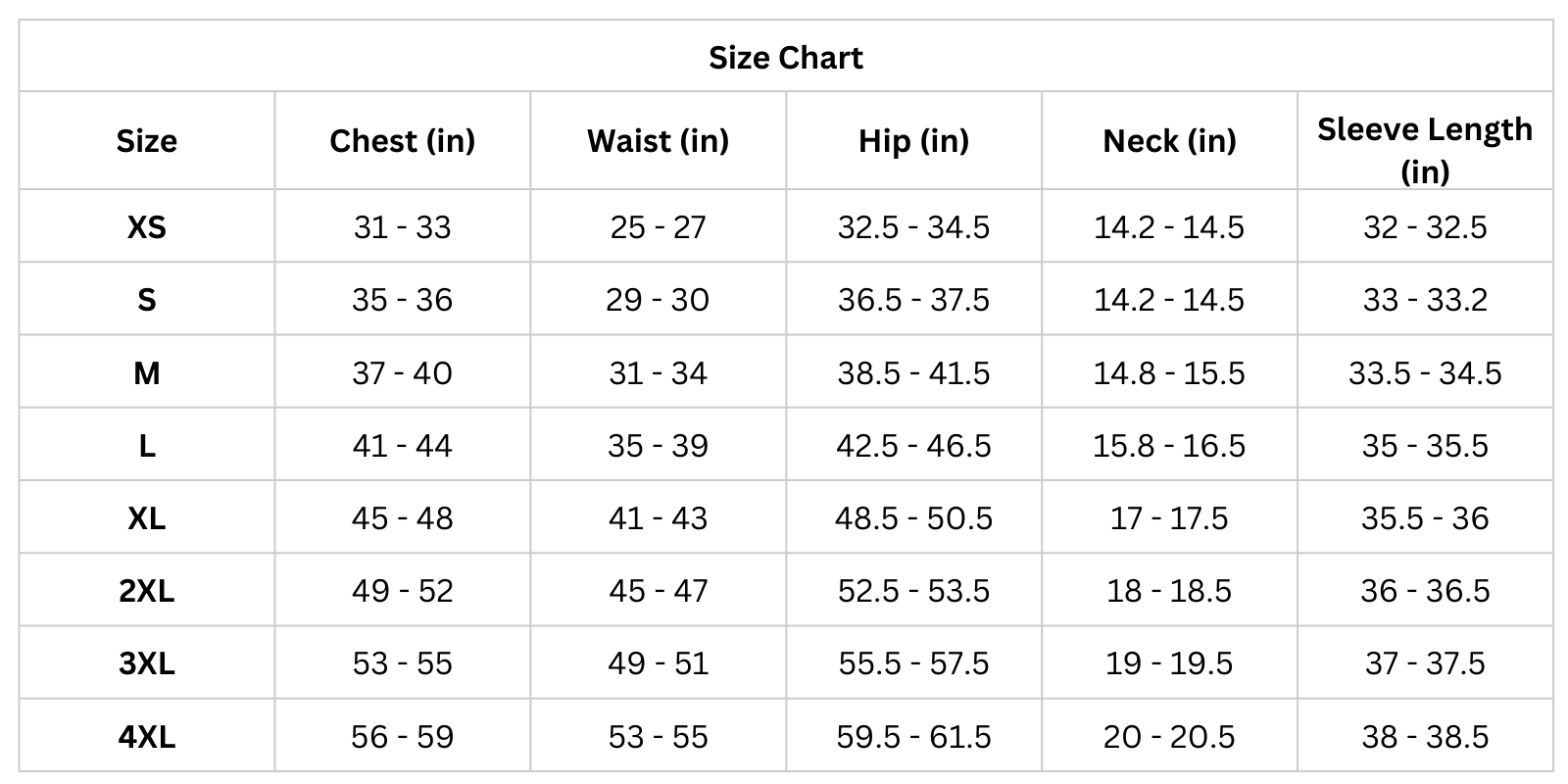Click neck value 15.8 - 16.5
The width and height of the screenshot is (1568, 784).
[1169, 446]
